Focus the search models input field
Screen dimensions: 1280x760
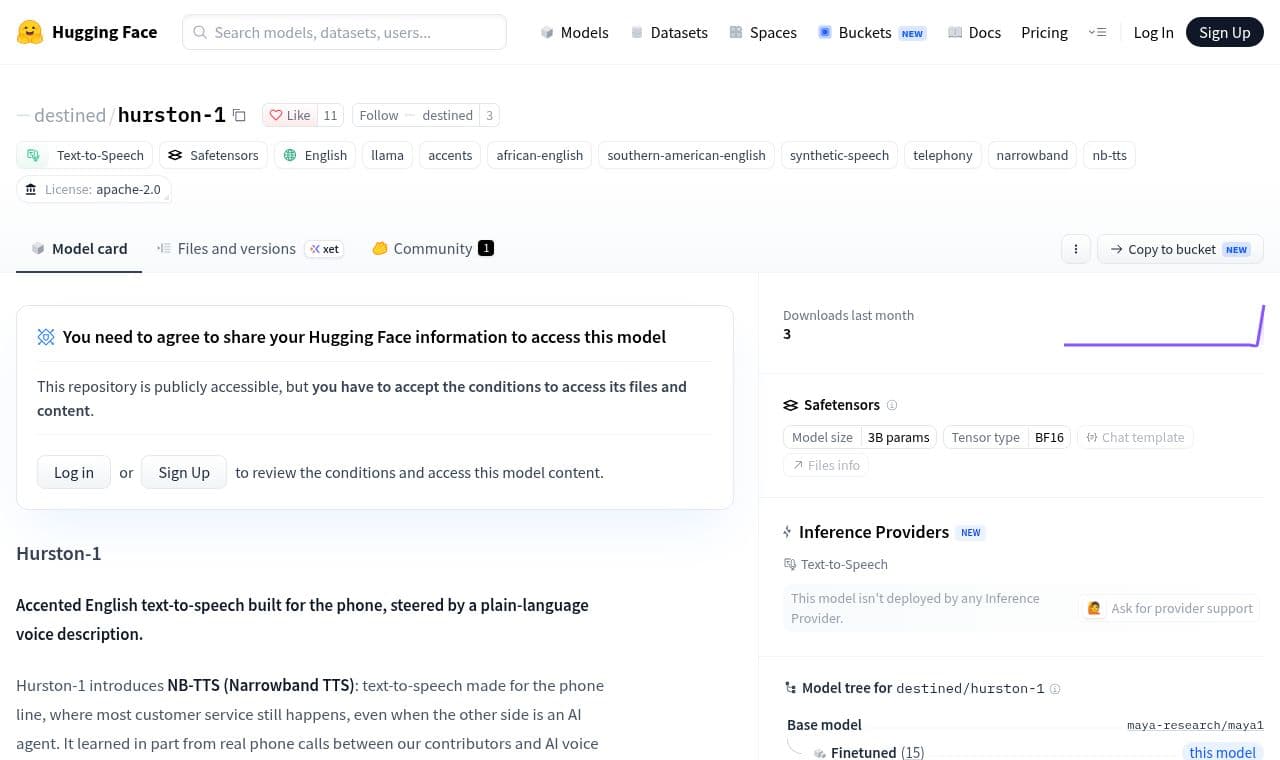344,32
